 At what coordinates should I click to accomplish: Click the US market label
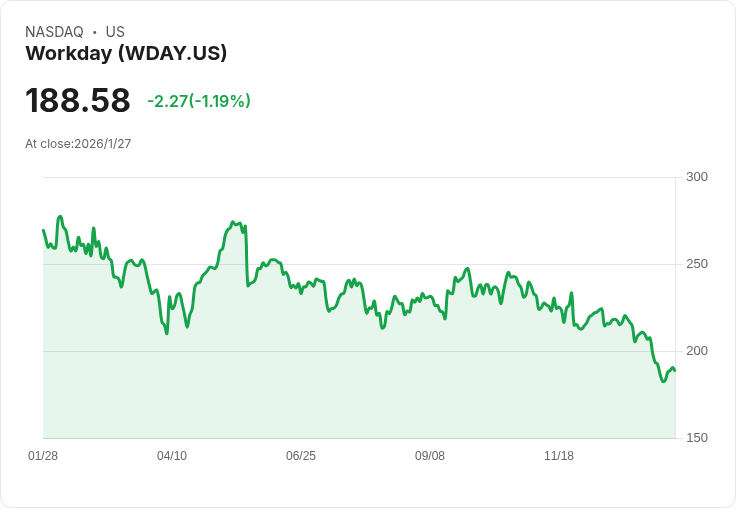(x=115, y=32)
